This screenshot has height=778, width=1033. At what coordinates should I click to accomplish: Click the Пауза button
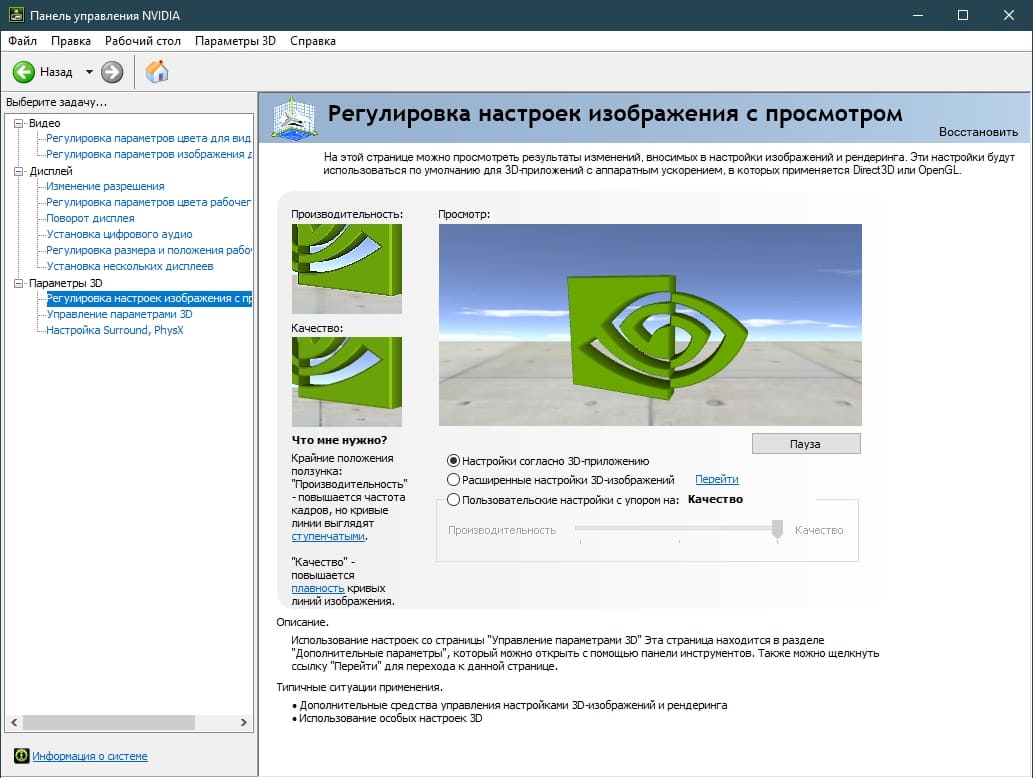coord(806,443)
